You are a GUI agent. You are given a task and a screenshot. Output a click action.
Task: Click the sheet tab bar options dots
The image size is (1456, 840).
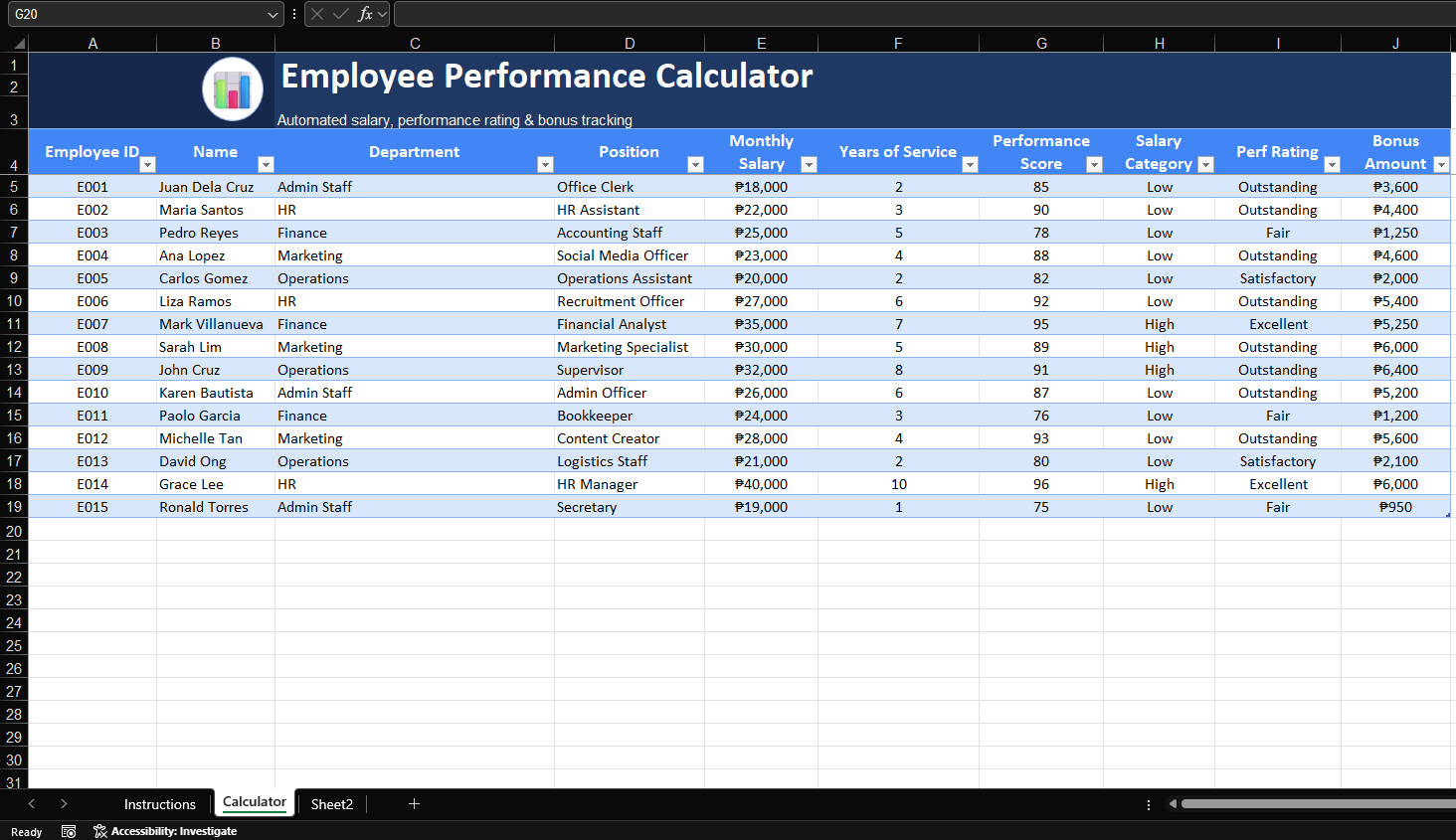click(1149, 804)
